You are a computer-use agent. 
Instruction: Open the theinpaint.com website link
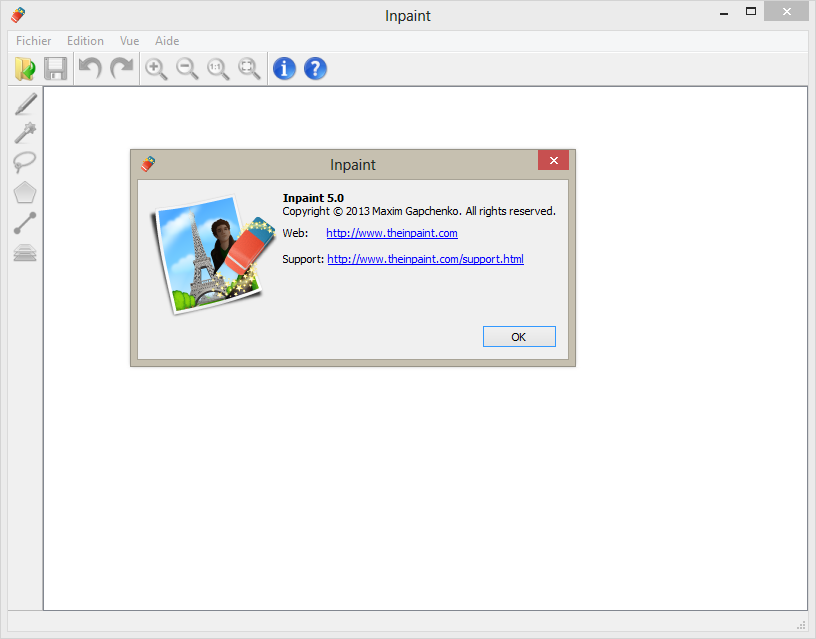click(392, 233)
